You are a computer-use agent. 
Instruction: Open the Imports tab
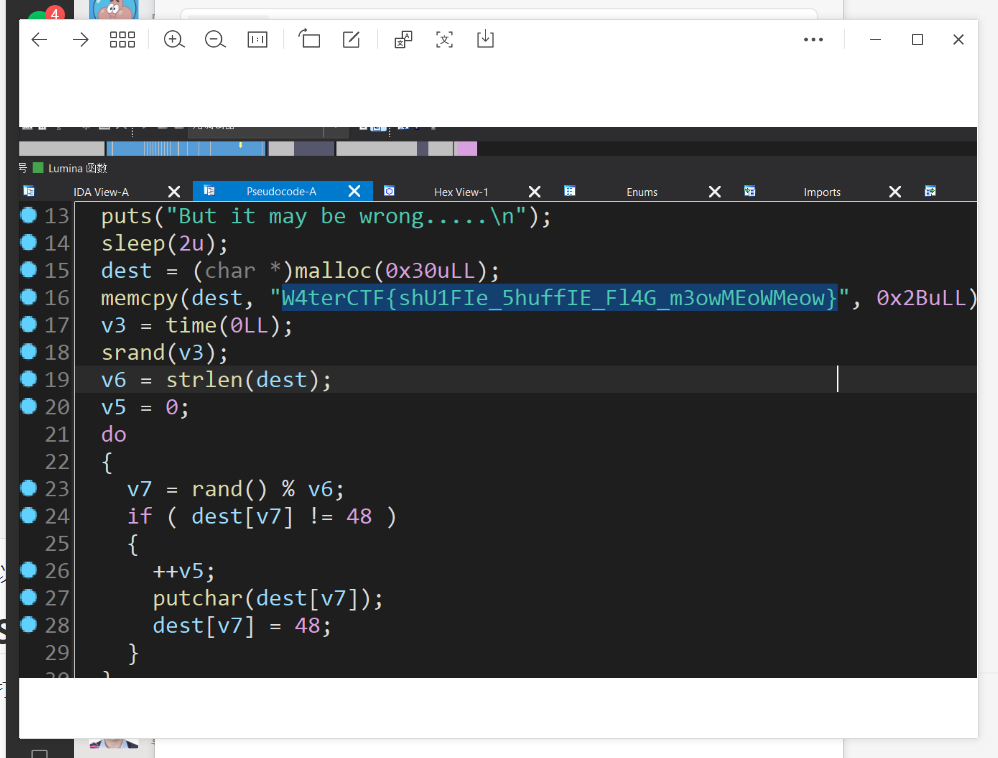tap(822, 192)
